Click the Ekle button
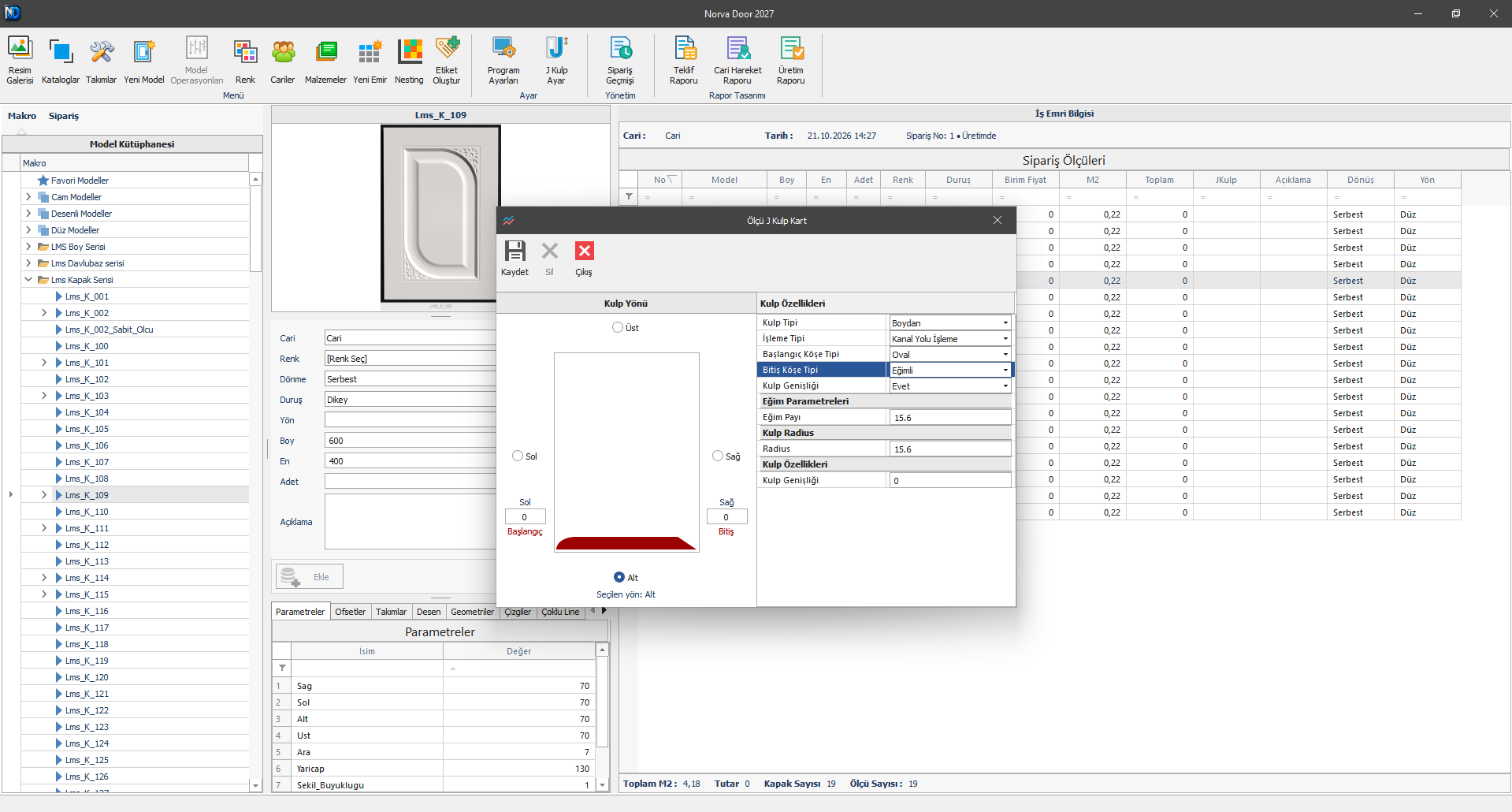Screen dimensions: 1512x812 pyautogui.click(x=309, y=576)
